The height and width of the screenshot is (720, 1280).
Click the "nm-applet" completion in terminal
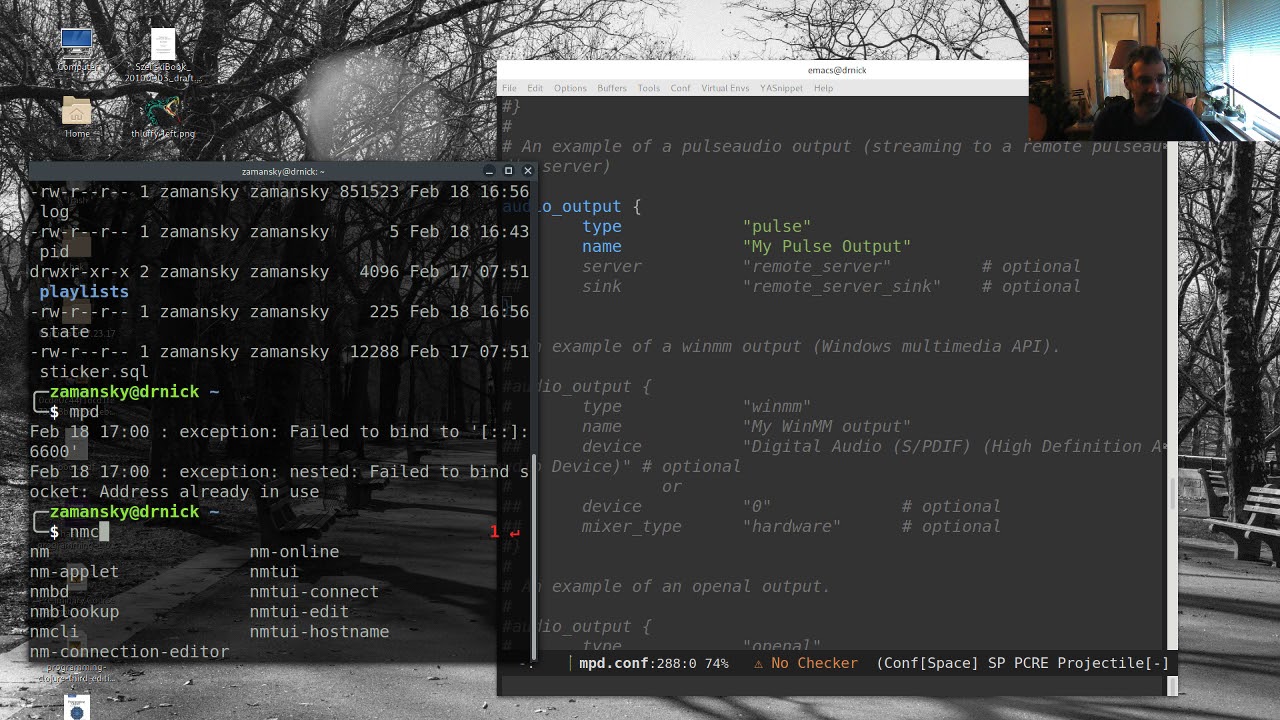tap(74, 571)
